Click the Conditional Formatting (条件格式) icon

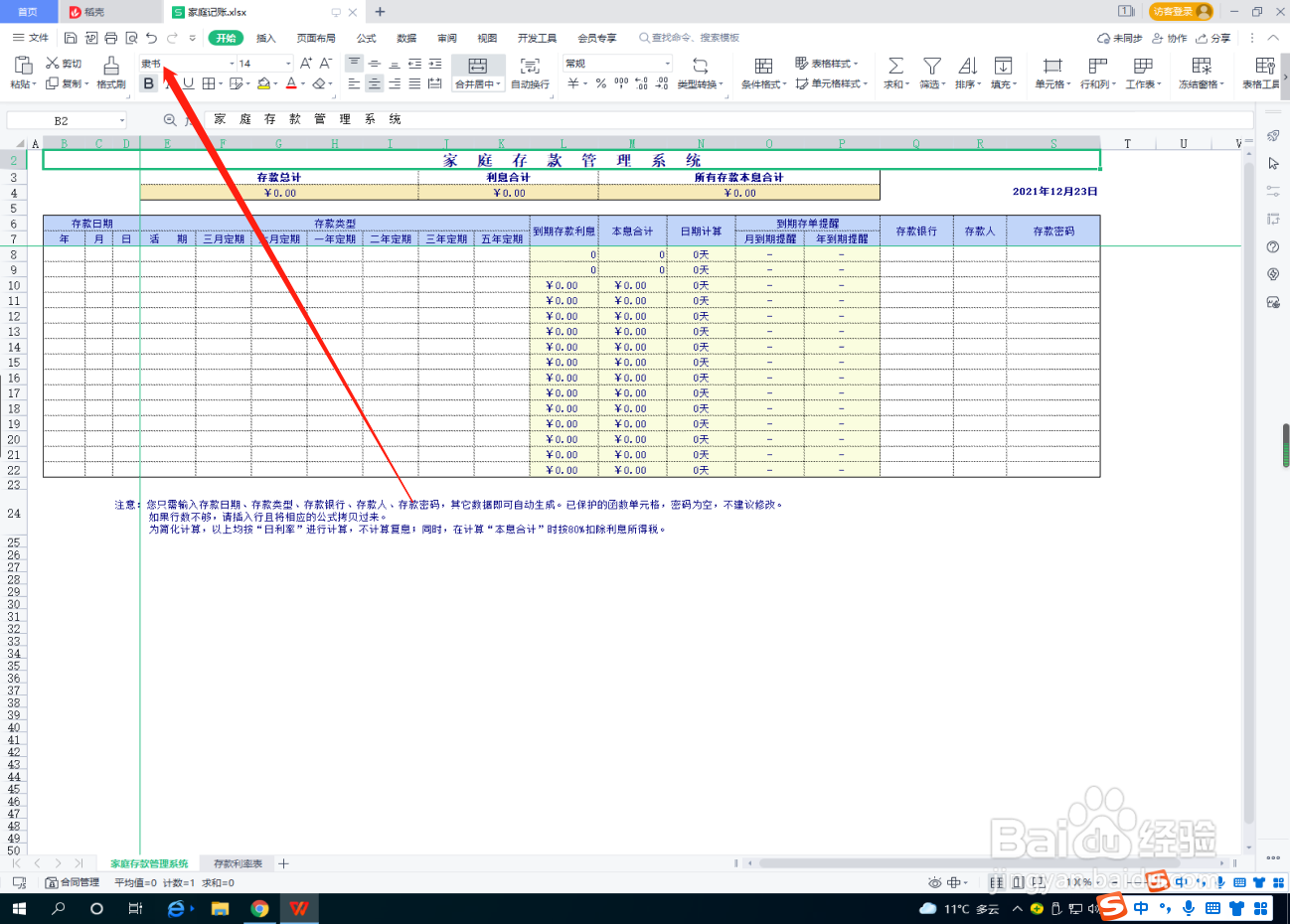coord(763,66)
